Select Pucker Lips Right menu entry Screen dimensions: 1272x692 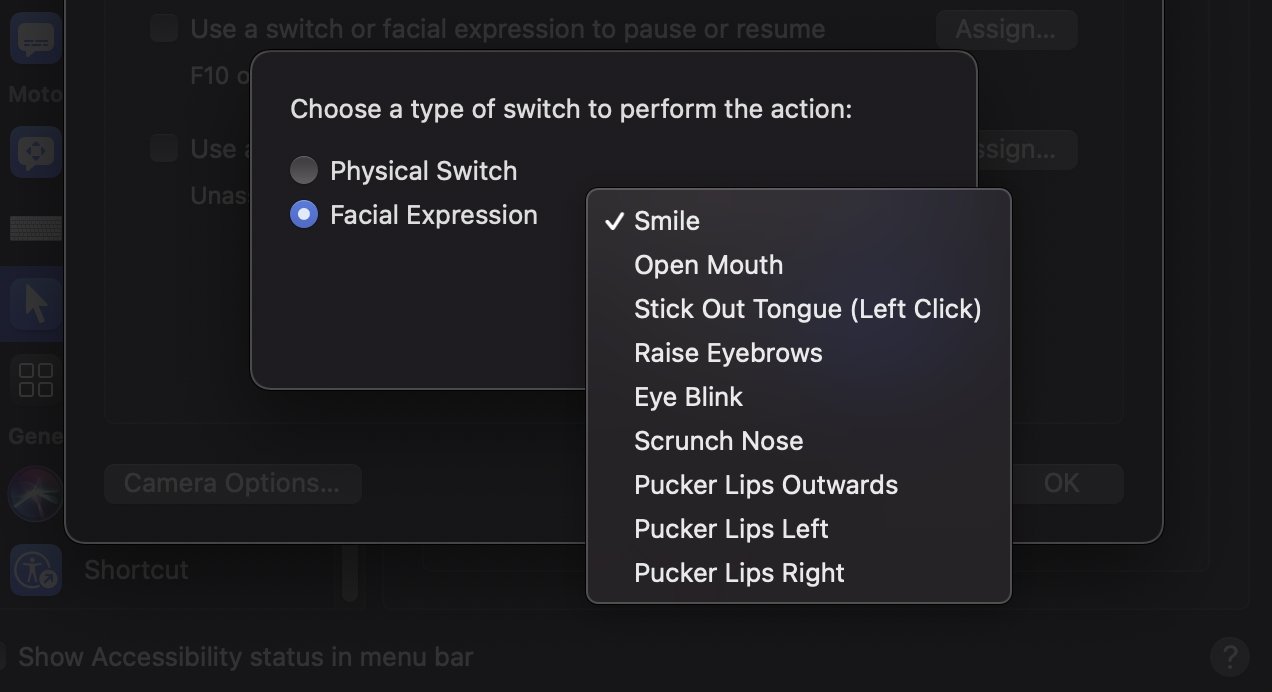(x=739, y=573)
